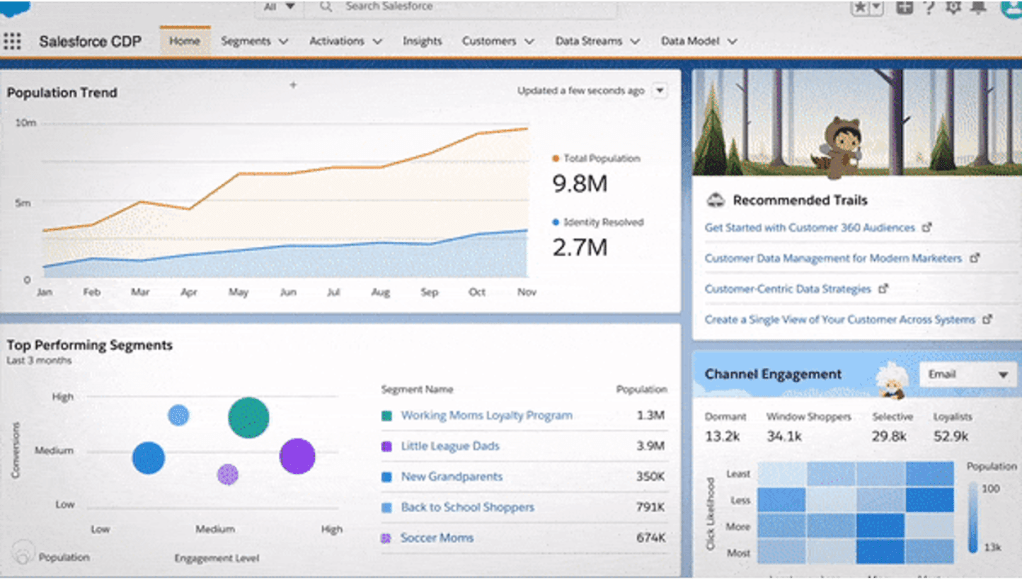
Task: Open Get Started with Customer 360 Audiences
Action: point(809,228)
